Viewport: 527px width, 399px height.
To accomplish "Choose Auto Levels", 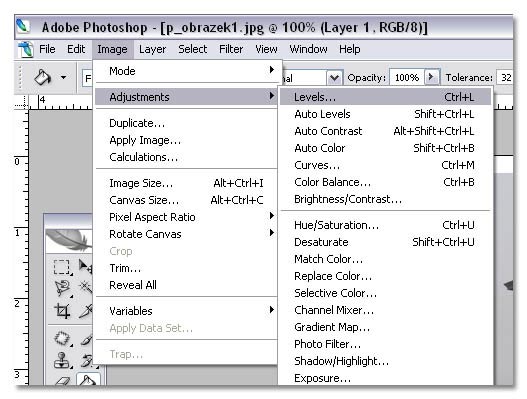I will click(385, 114).
